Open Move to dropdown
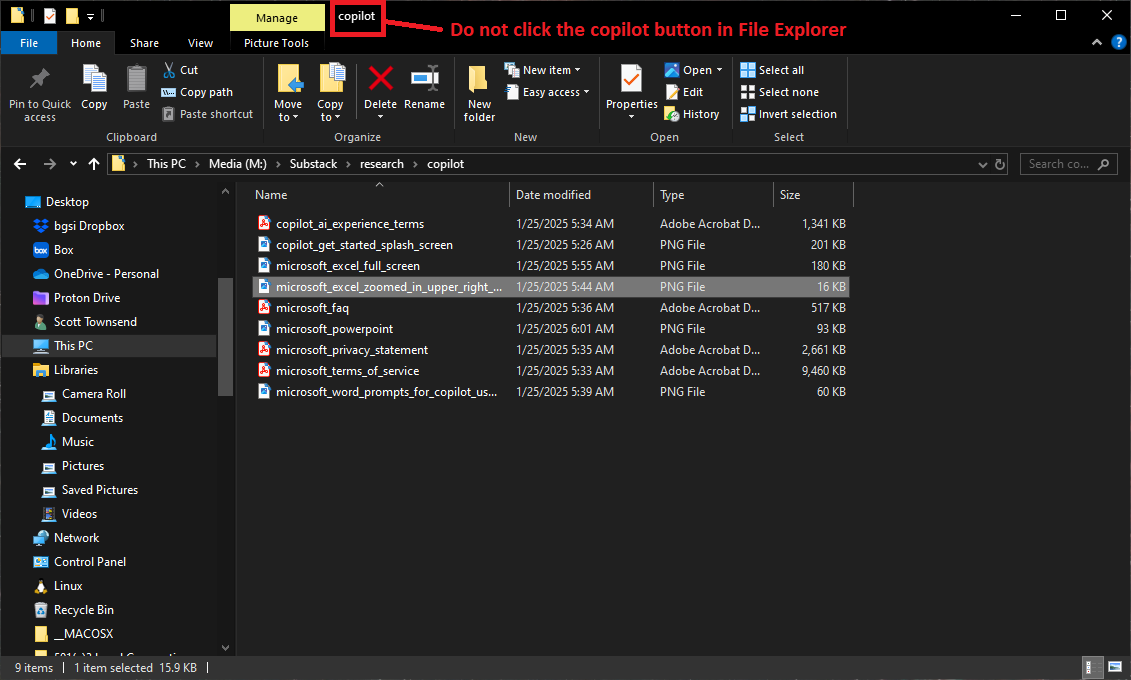 pos(288,94)
